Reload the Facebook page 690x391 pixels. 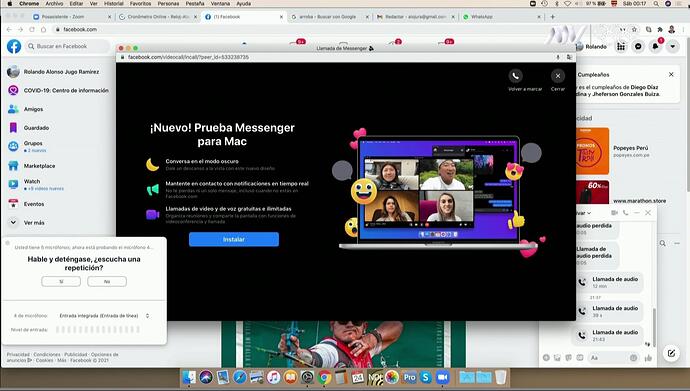pos(32,29)
